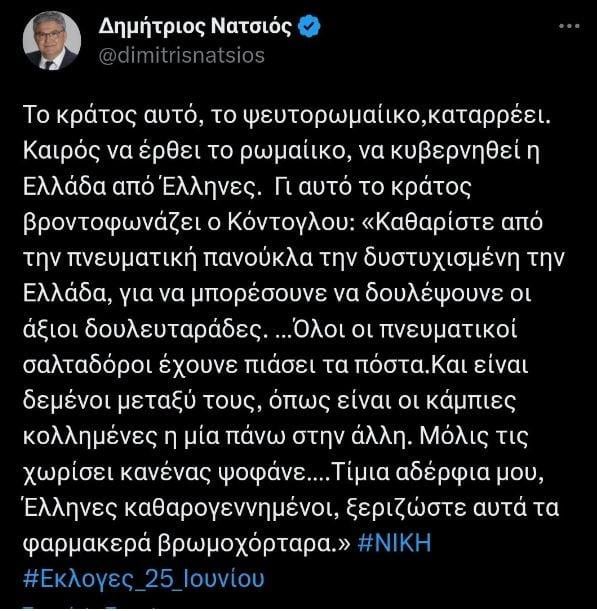Screen dimensions: 597x611
Task: Open Δημήτριος Νατσιός profile picture
Action: (x=52, y=41)
